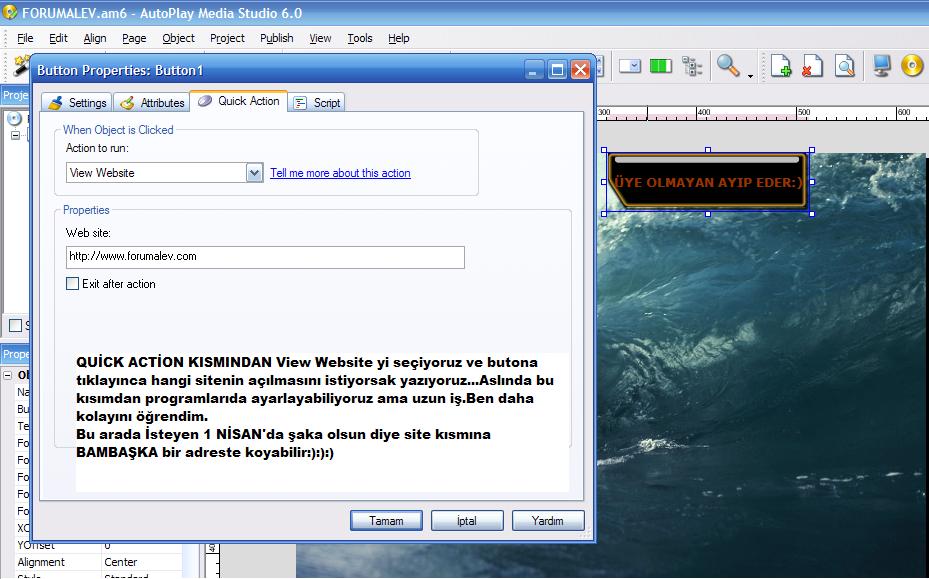Click the add page icon with green plus

coord(781,66)
